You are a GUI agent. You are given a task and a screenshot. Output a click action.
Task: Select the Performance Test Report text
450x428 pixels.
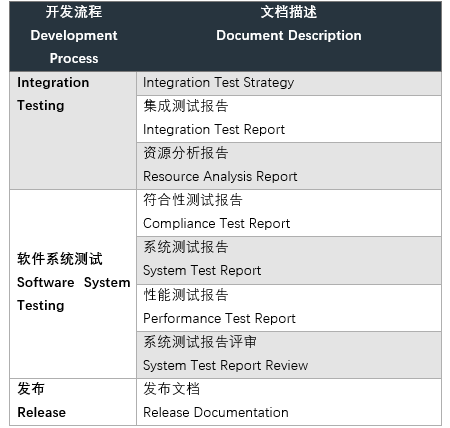[x=219, y=319]
